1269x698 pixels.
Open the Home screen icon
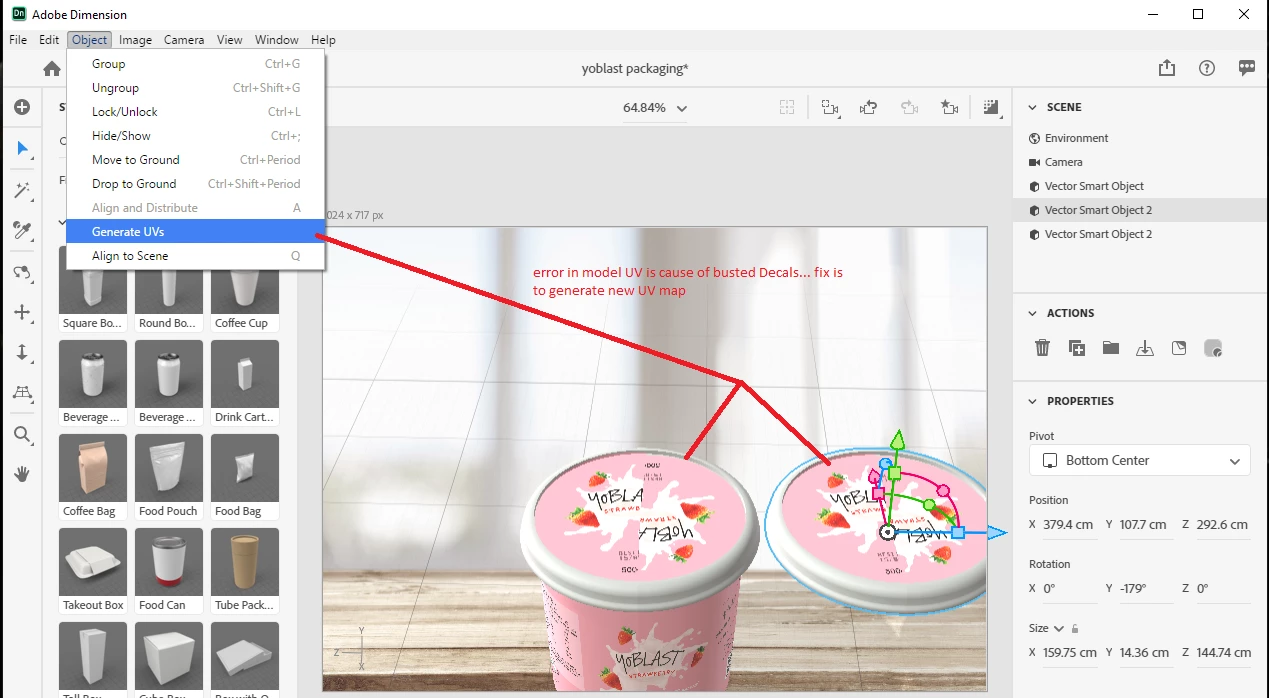coord(52,68)
